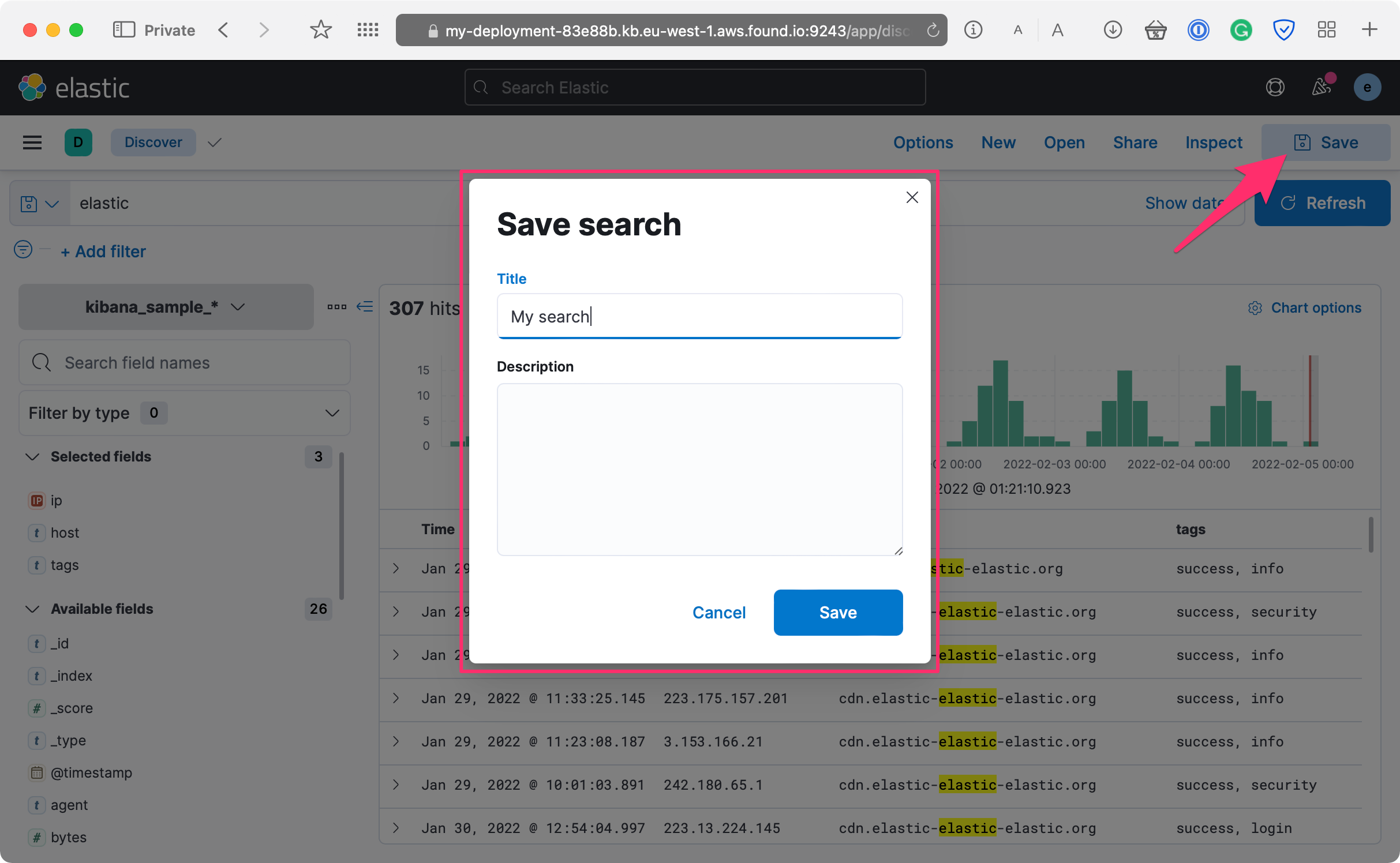The width and height of the screenshot is (1400, 863).
Task: Click the blue Save button in dialog
Action: (837, 612)
